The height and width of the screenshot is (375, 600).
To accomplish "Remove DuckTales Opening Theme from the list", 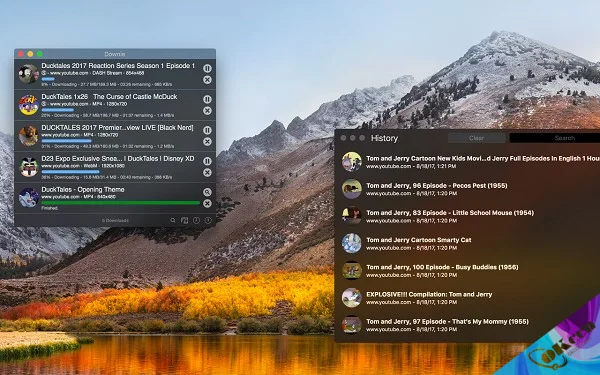I will 207,204.
